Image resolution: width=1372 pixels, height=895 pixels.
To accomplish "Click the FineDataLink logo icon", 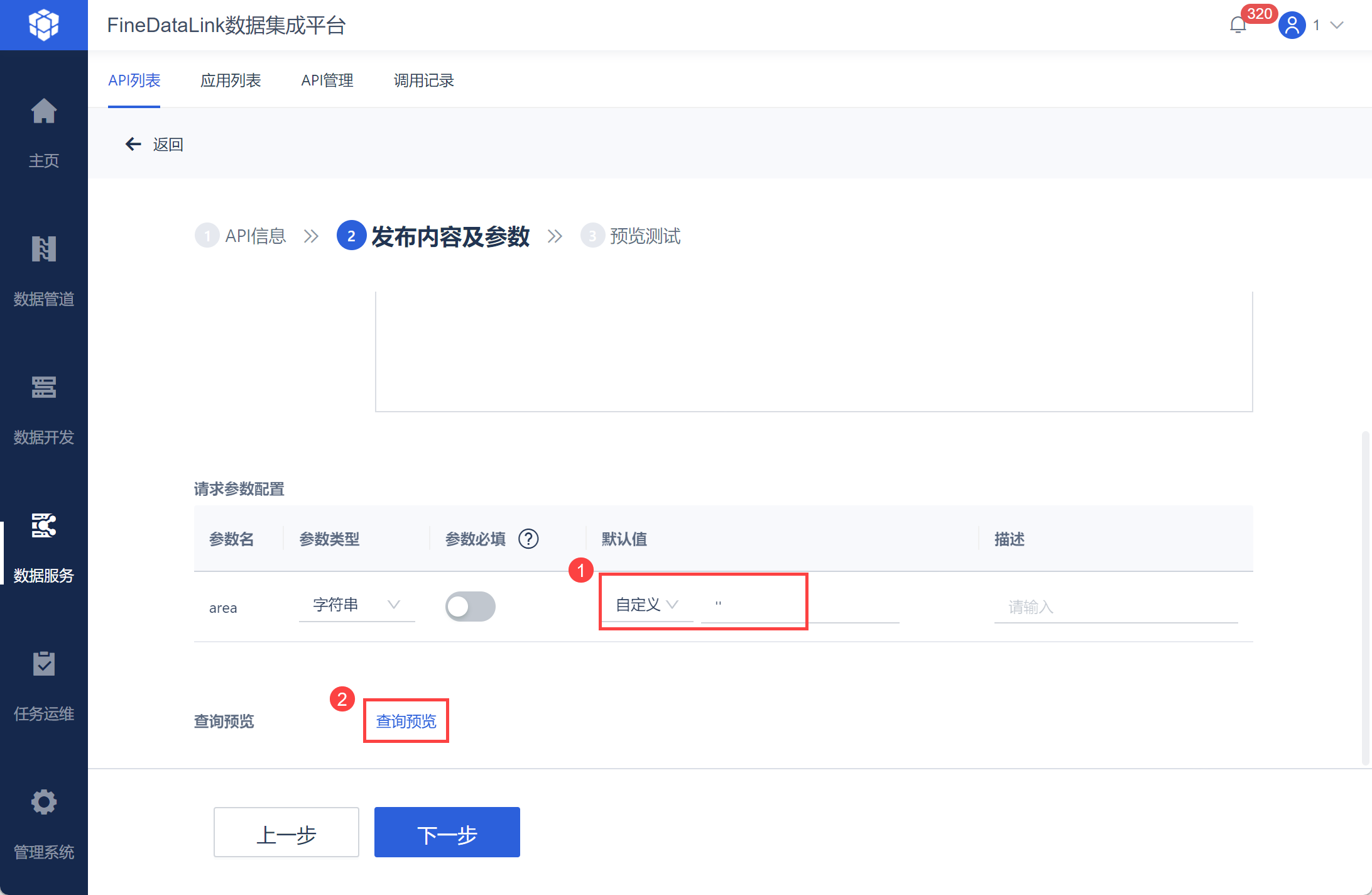I will click(x=43, y=25).
